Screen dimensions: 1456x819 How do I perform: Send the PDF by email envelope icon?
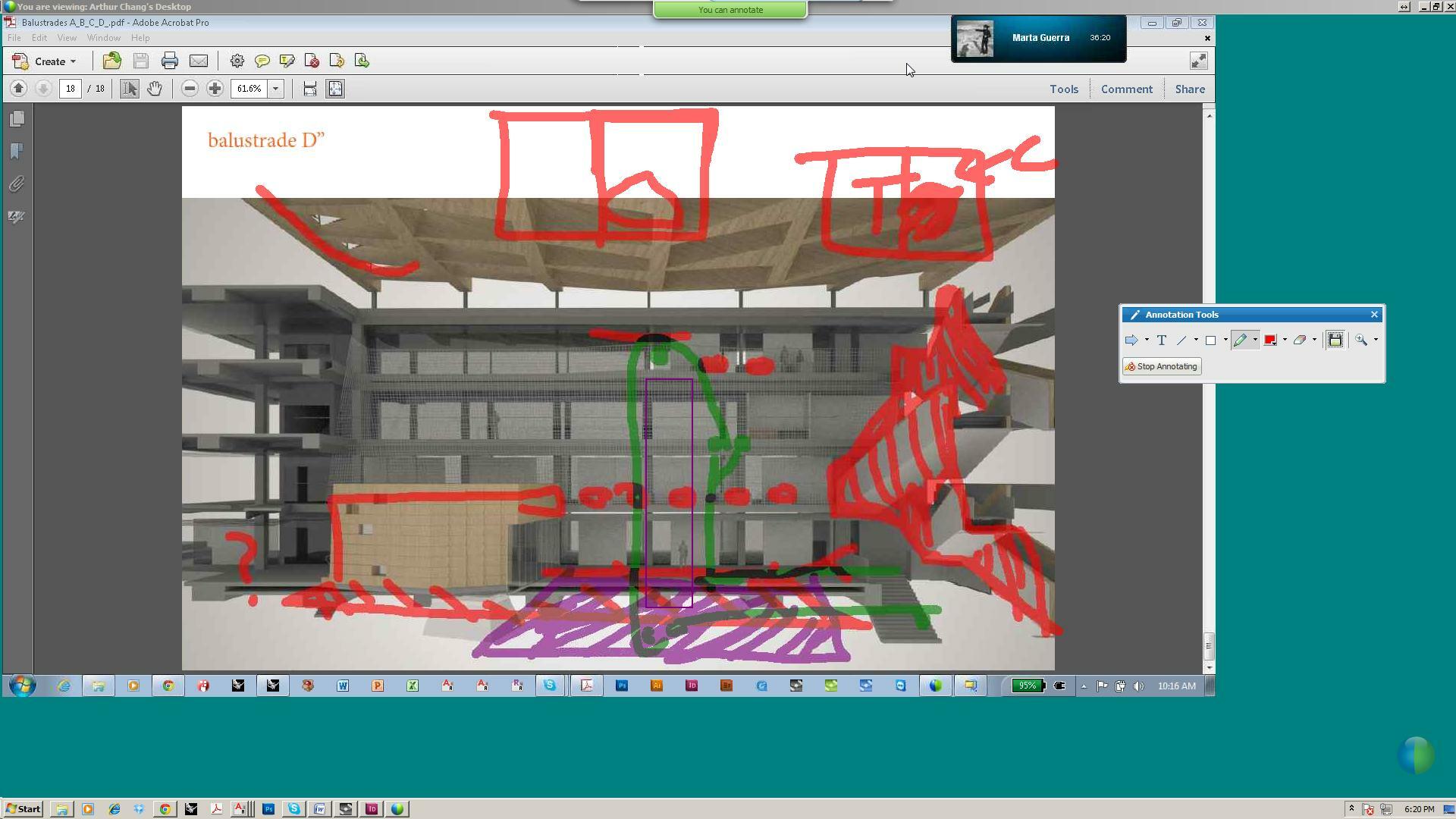coord(199,61)
